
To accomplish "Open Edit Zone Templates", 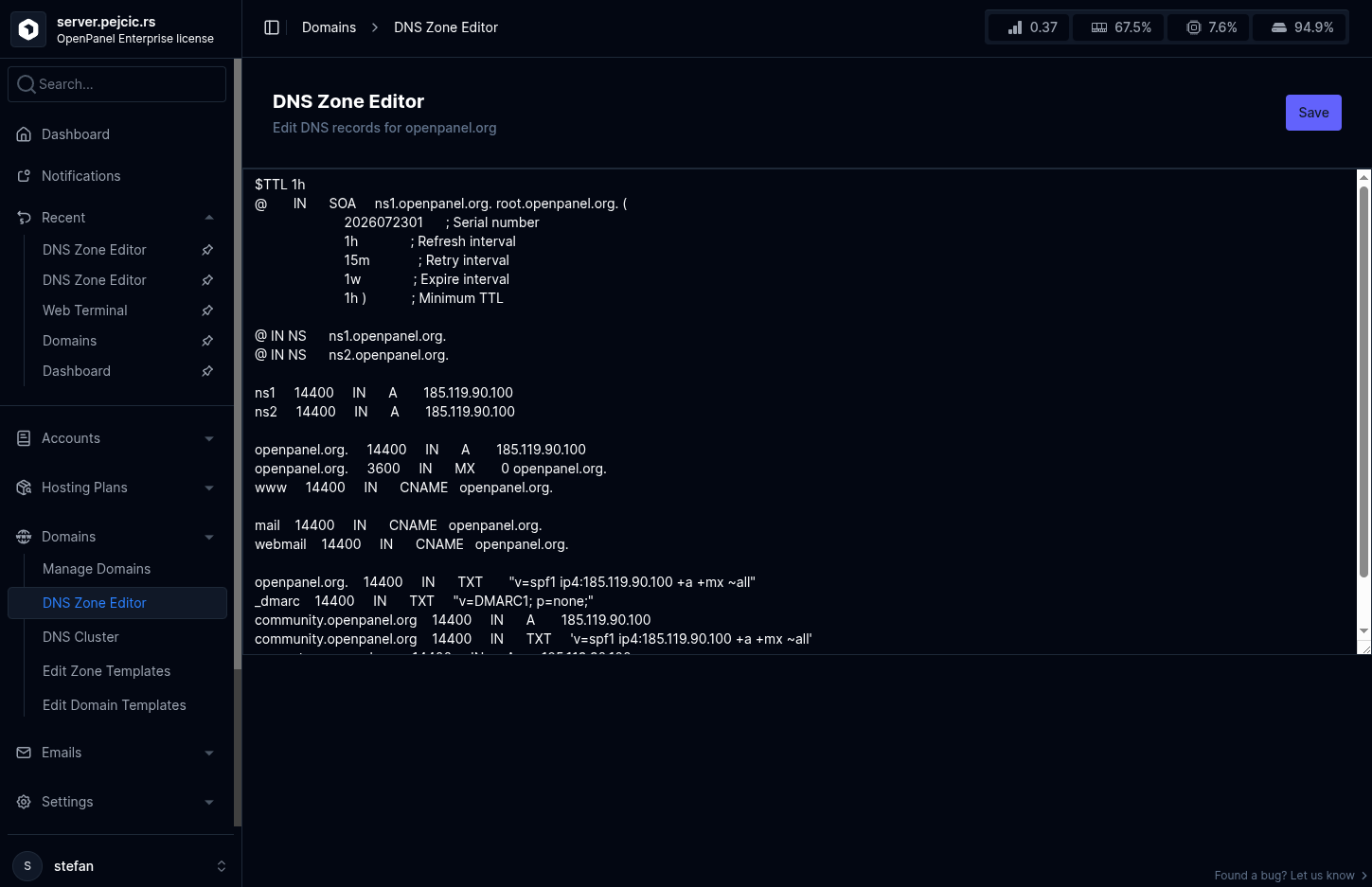I will pos(106,671).
